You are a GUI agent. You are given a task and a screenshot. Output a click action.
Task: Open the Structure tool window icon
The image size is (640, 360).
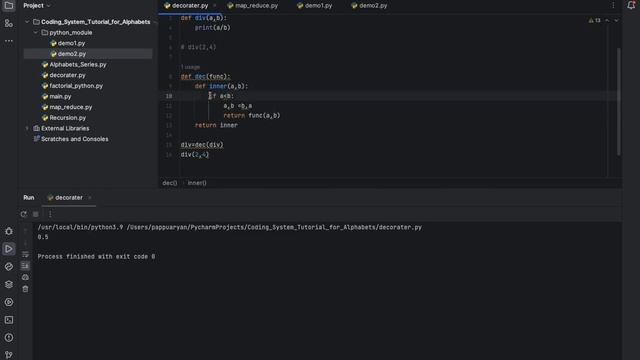click(x=9, y=23)
